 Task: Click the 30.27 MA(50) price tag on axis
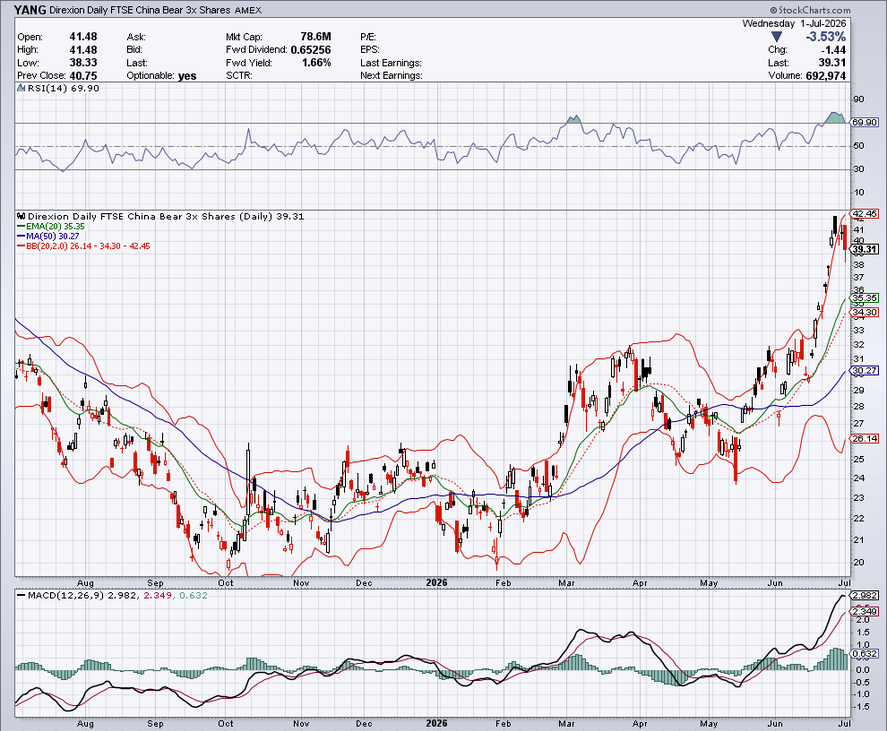tap(864, 371)
